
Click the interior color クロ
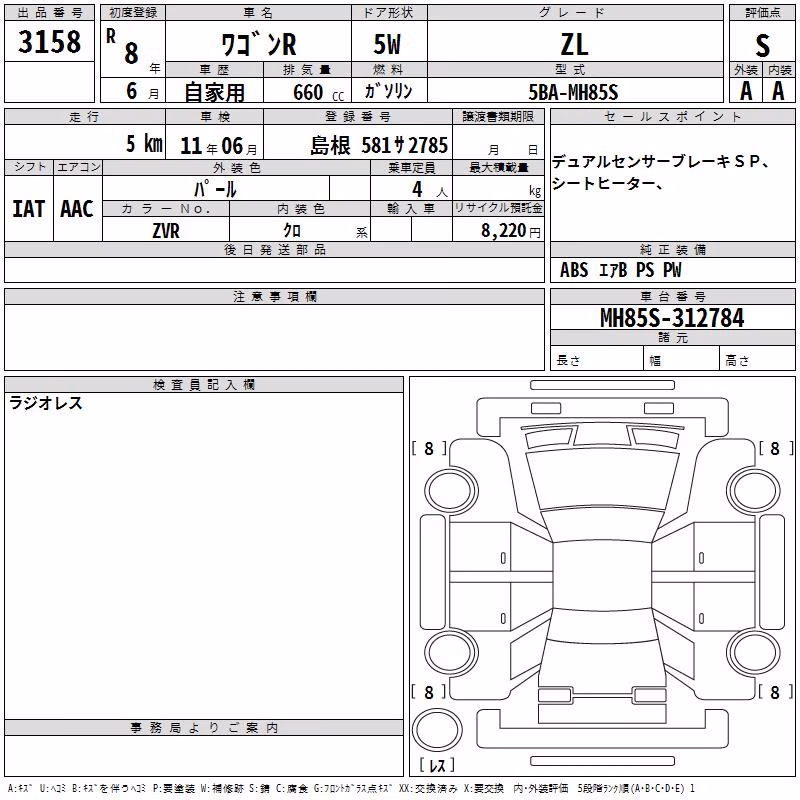point(292,231)
